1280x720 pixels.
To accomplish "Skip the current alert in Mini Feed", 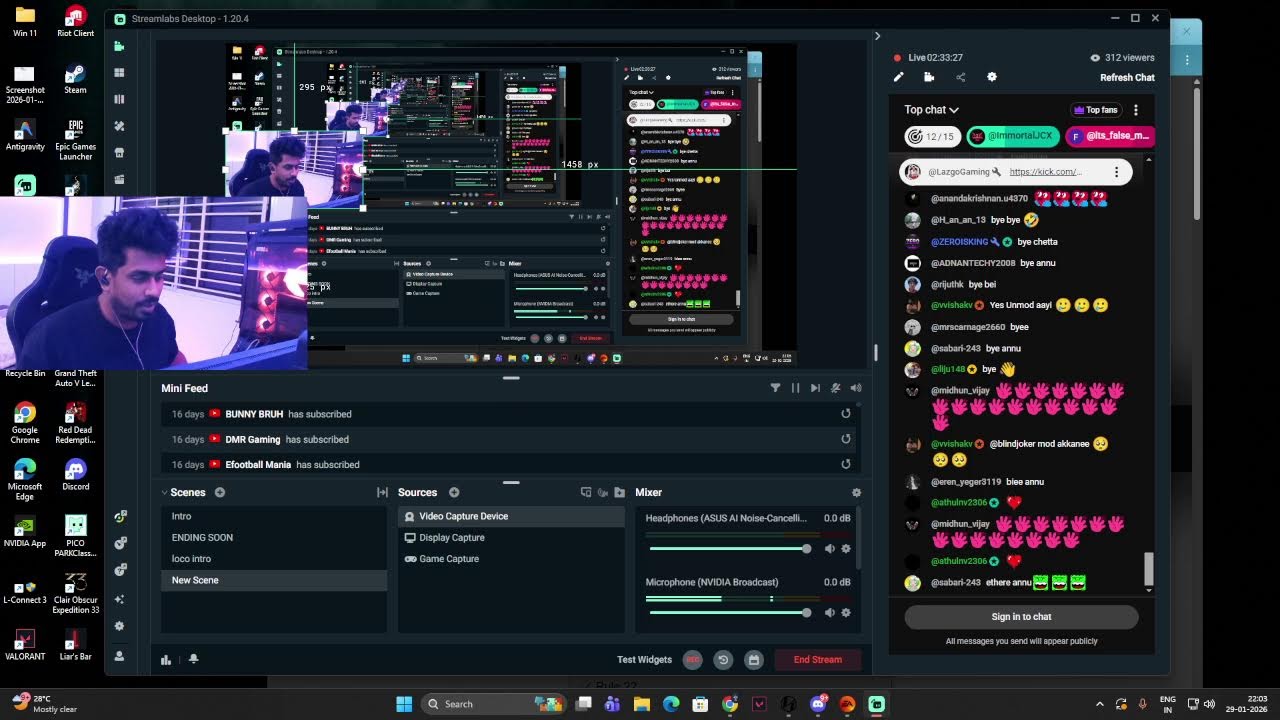I will click(x=815, y=388).
